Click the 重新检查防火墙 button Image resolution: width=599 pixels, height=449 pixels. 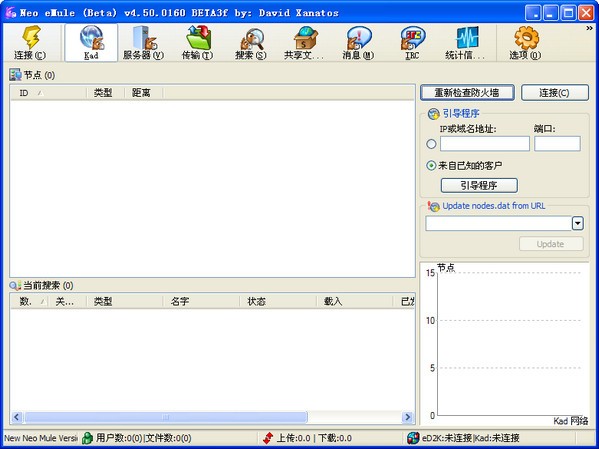(x=467, y=93)
